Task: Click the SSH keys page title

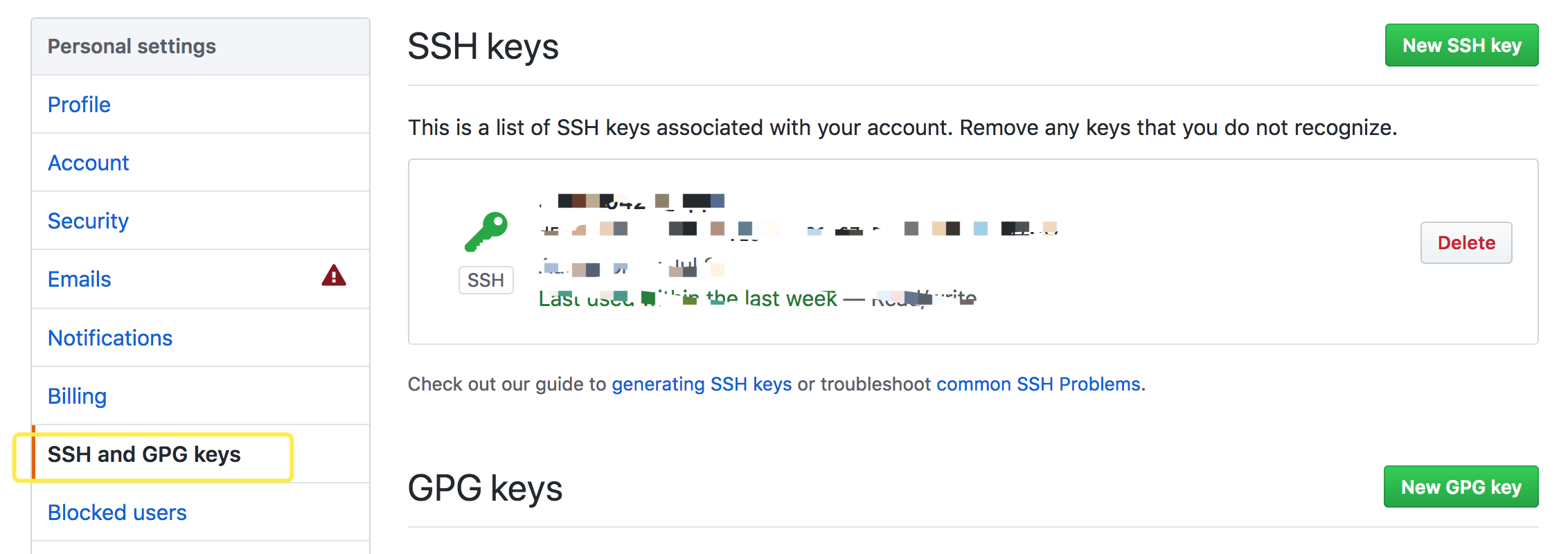Action: pyautogui.click(x=483, y=46)
